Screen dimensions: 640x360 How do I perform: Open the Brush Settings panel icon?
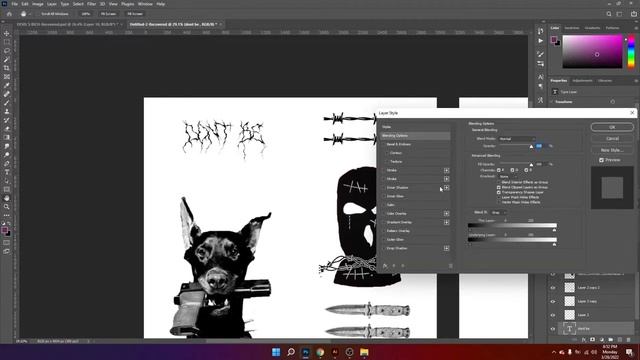(540, 54)
